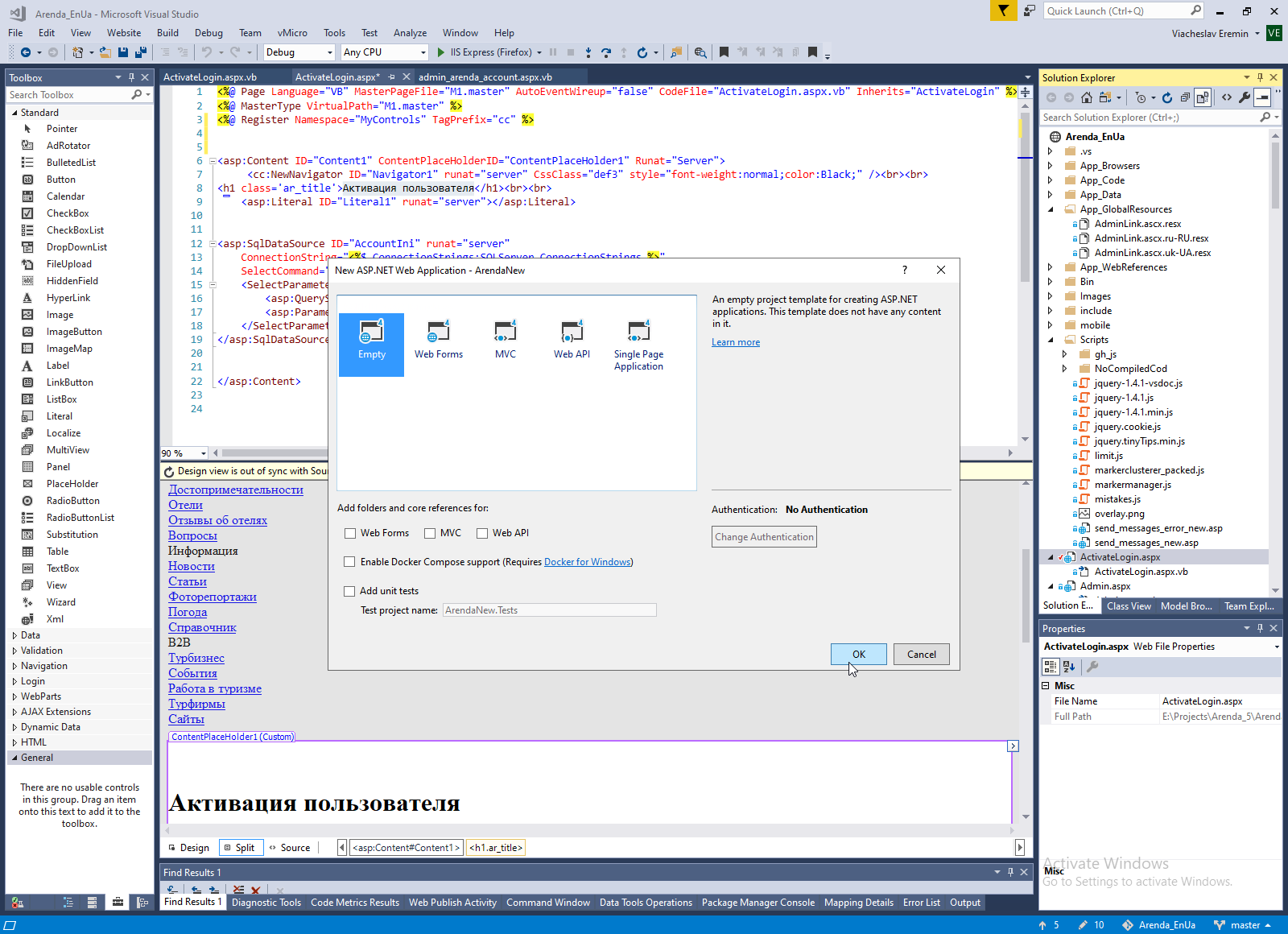Click Solution Explorer Home icon
This screenshot has height=934, width=1288.
1087,97
